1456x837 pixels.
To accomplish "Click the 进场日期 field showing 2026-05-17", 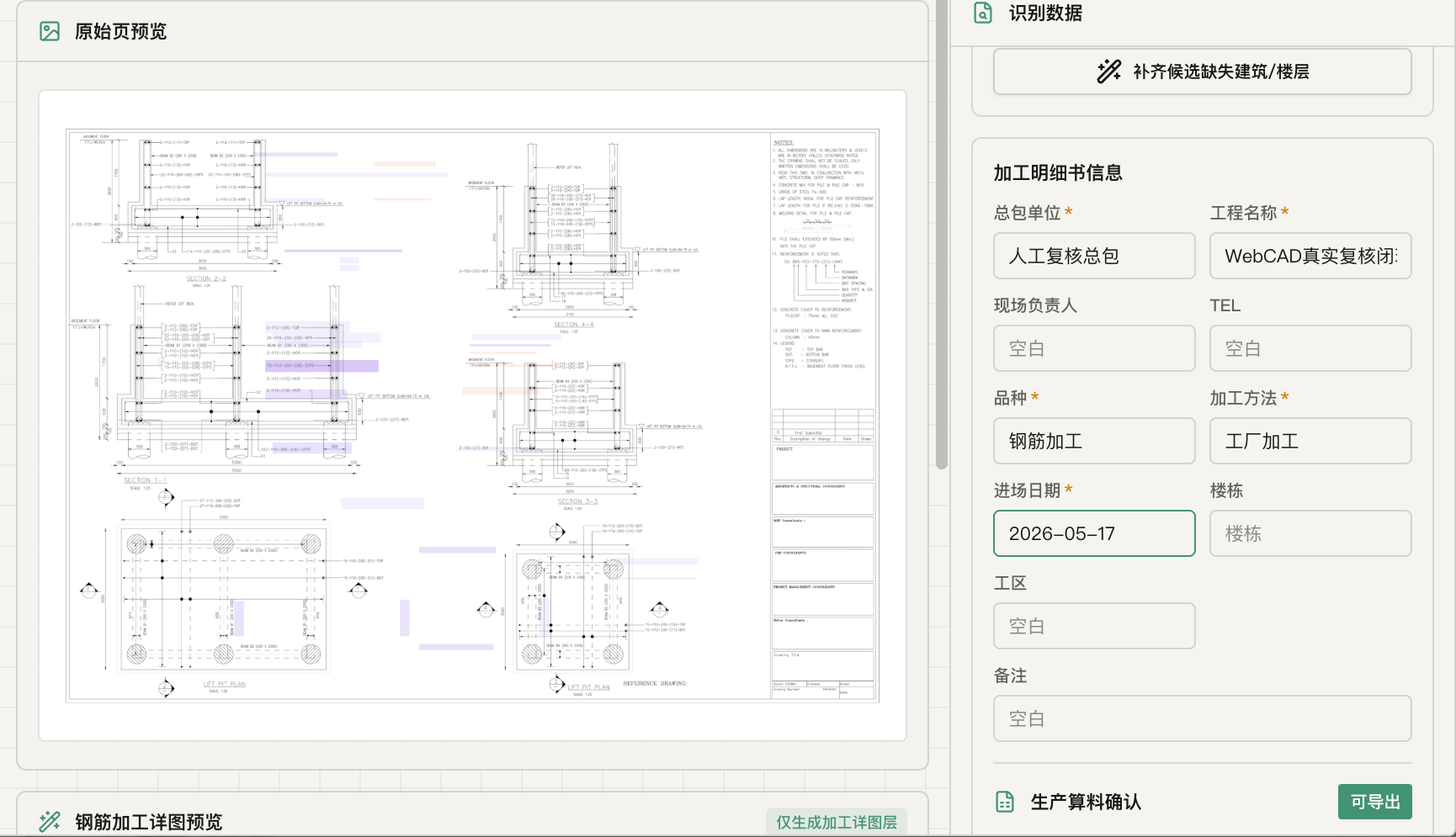I will coord(1094,533).
